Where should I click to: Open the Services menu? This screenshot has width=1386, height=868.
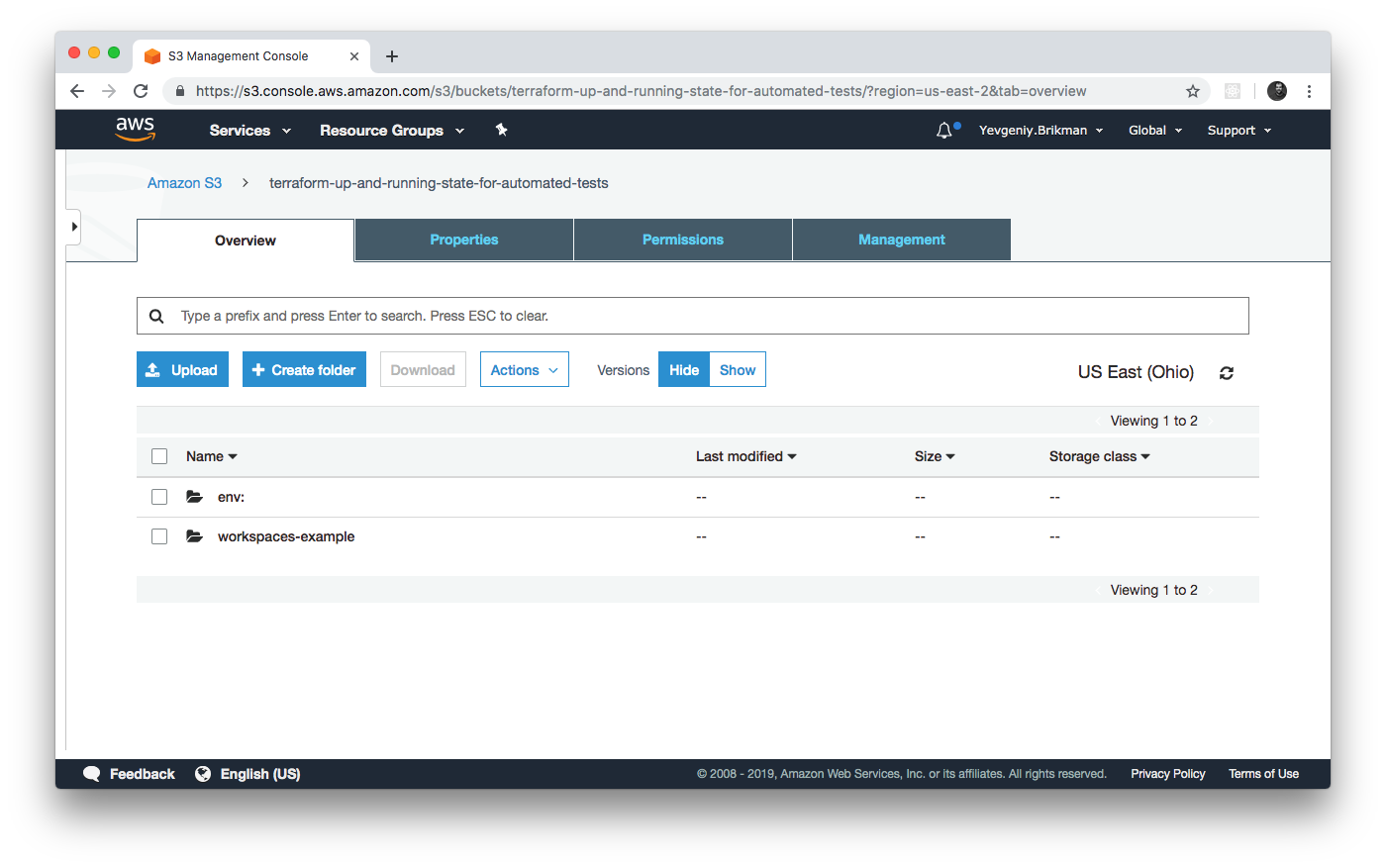click(x=249, y=131)
